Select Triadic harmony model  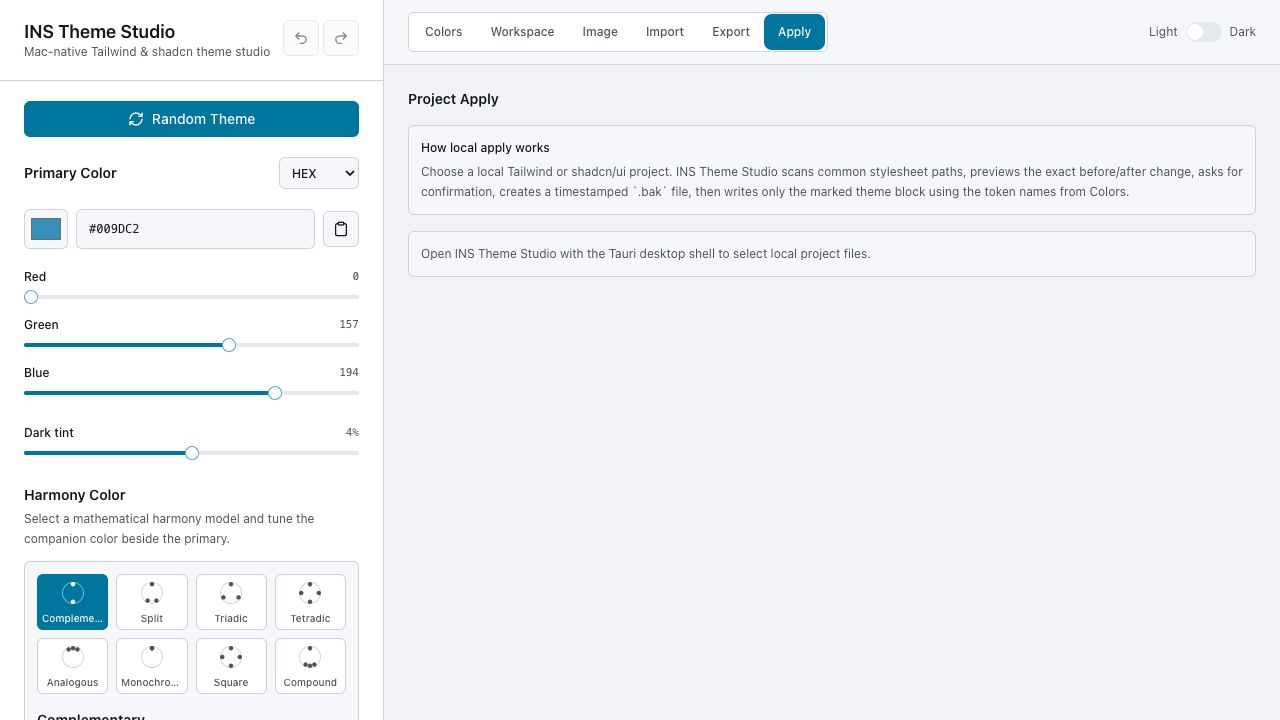click(x=231, y=602)
